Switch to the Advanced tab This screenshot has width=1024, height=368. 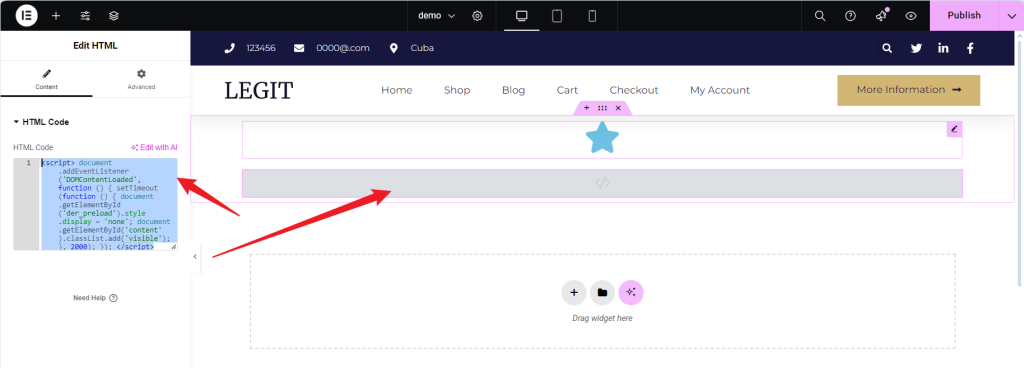pyautogui.click(x=141, y=79)
